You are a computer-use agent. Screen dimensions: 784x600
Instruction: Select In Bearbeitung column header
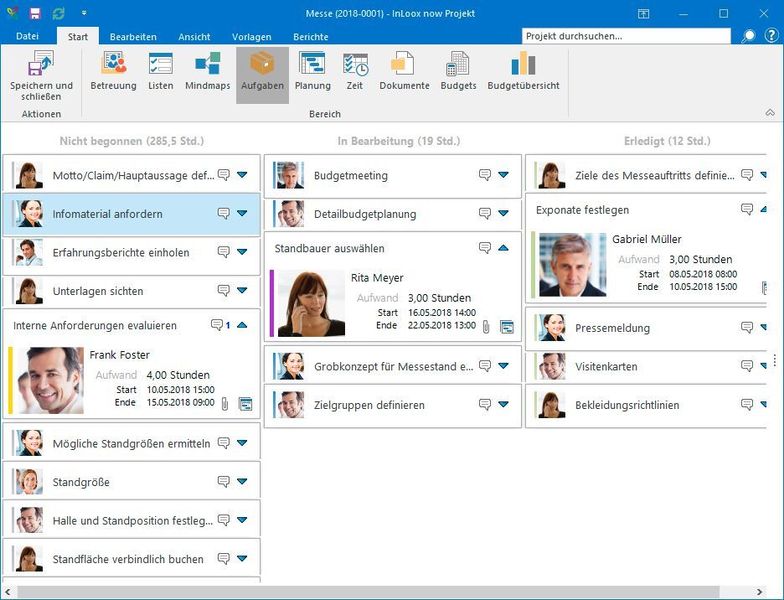pyautogui.click(x=398, y=141)
